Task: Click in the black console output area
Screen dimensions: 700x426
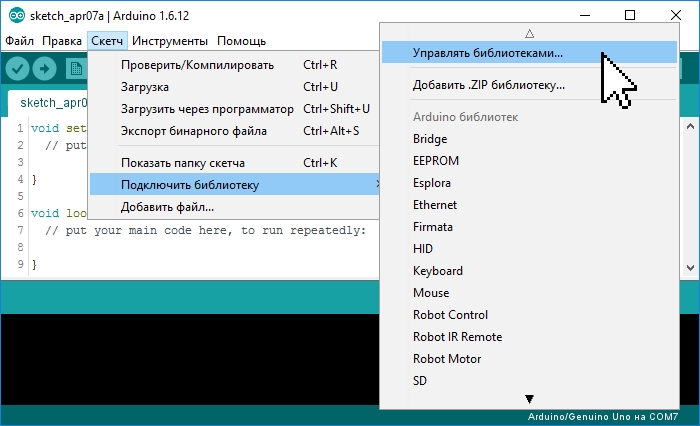Action: pos(190,359)
